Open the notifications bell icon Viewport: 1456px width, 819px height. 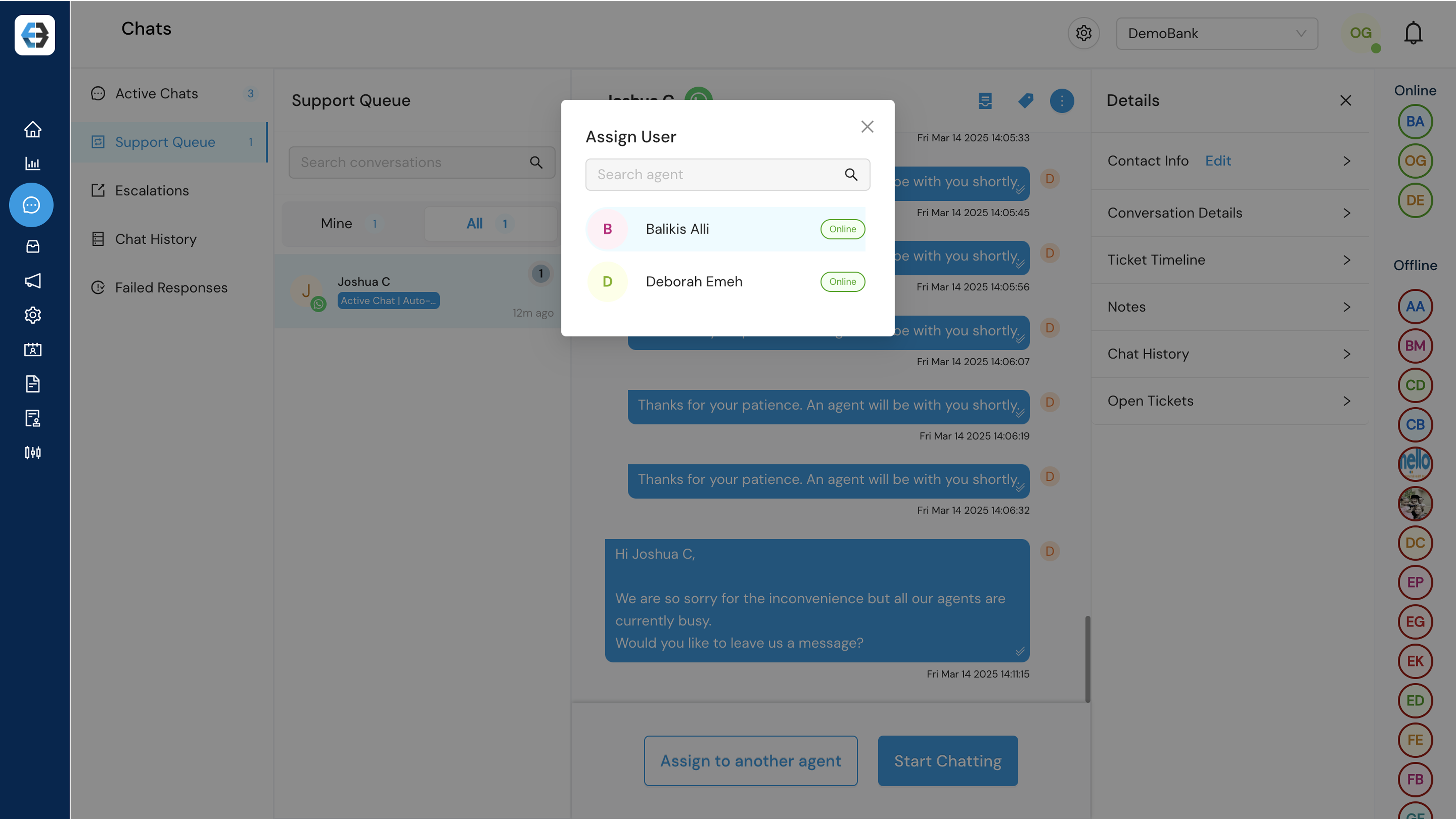click(x=1413, y=33)
